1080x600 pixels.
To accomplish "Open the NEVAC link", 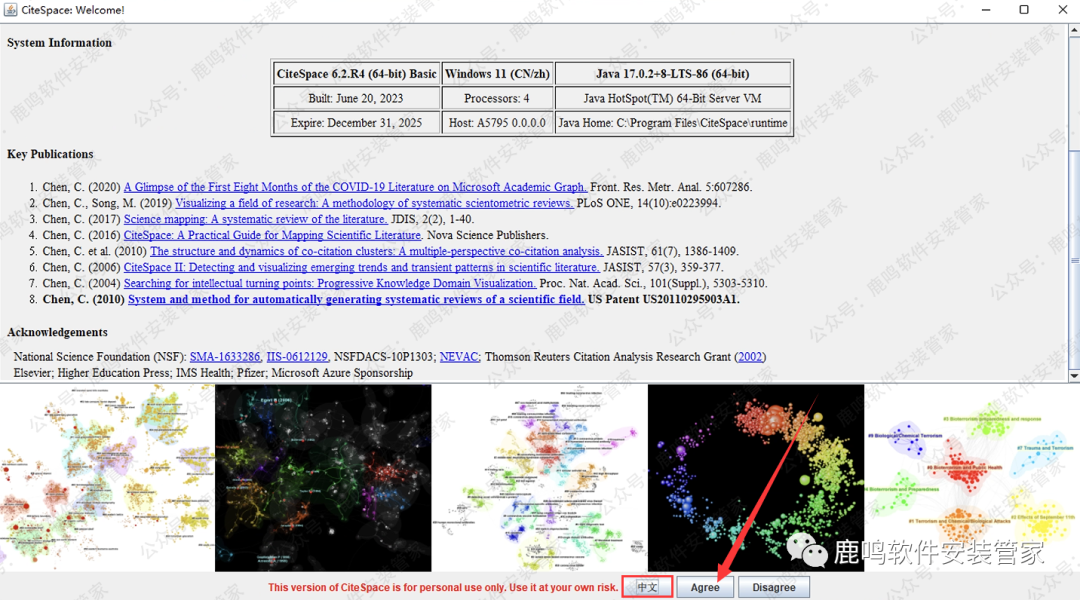I will (x=458, y=356).
